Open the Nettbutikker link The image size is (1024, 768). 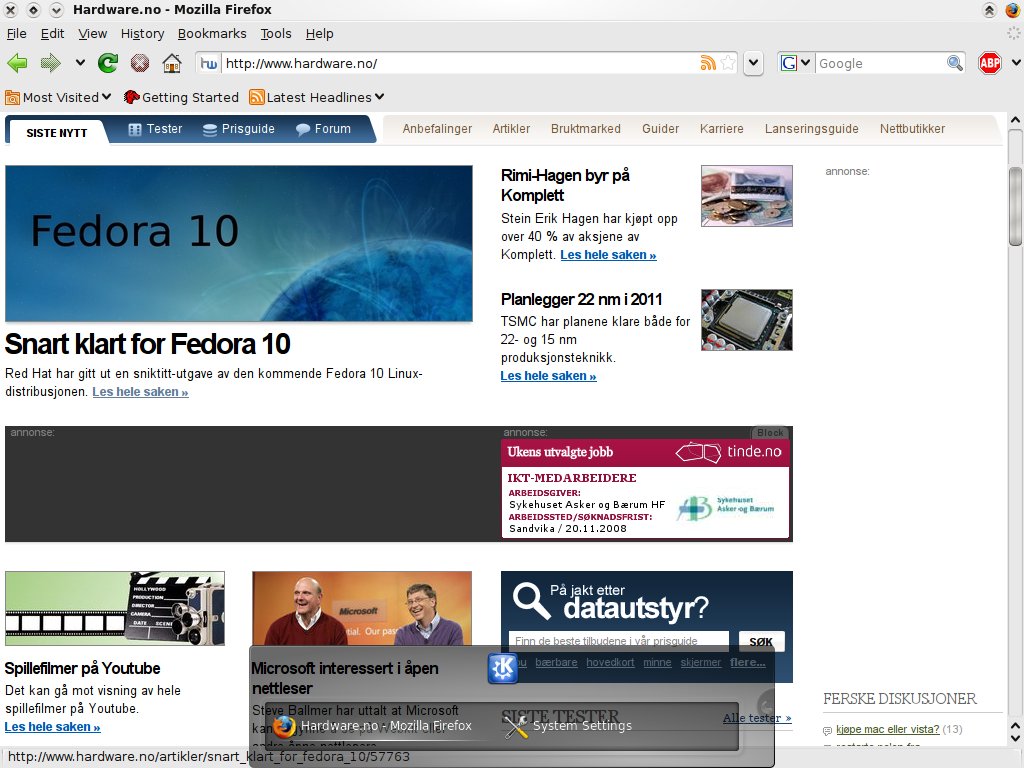(912, 129)
